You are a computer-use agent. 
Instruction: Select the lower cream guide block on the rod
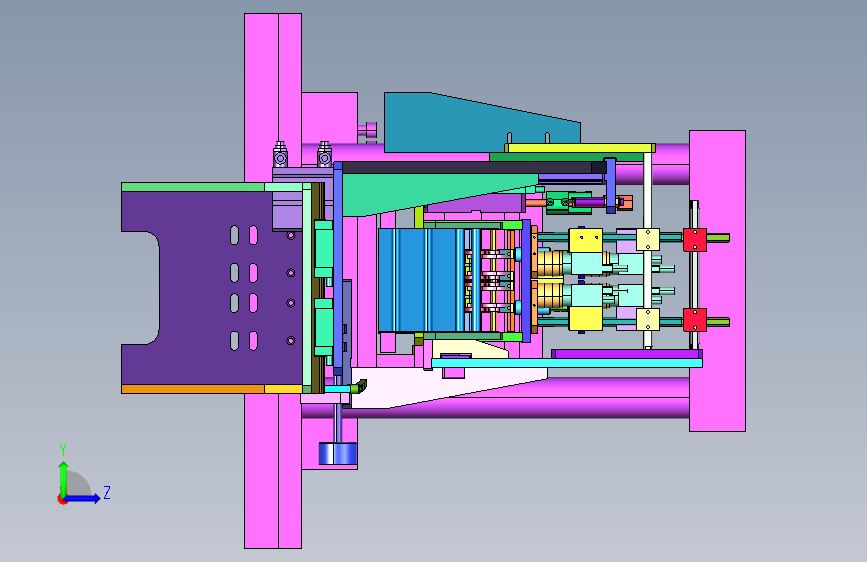point(647,320)
